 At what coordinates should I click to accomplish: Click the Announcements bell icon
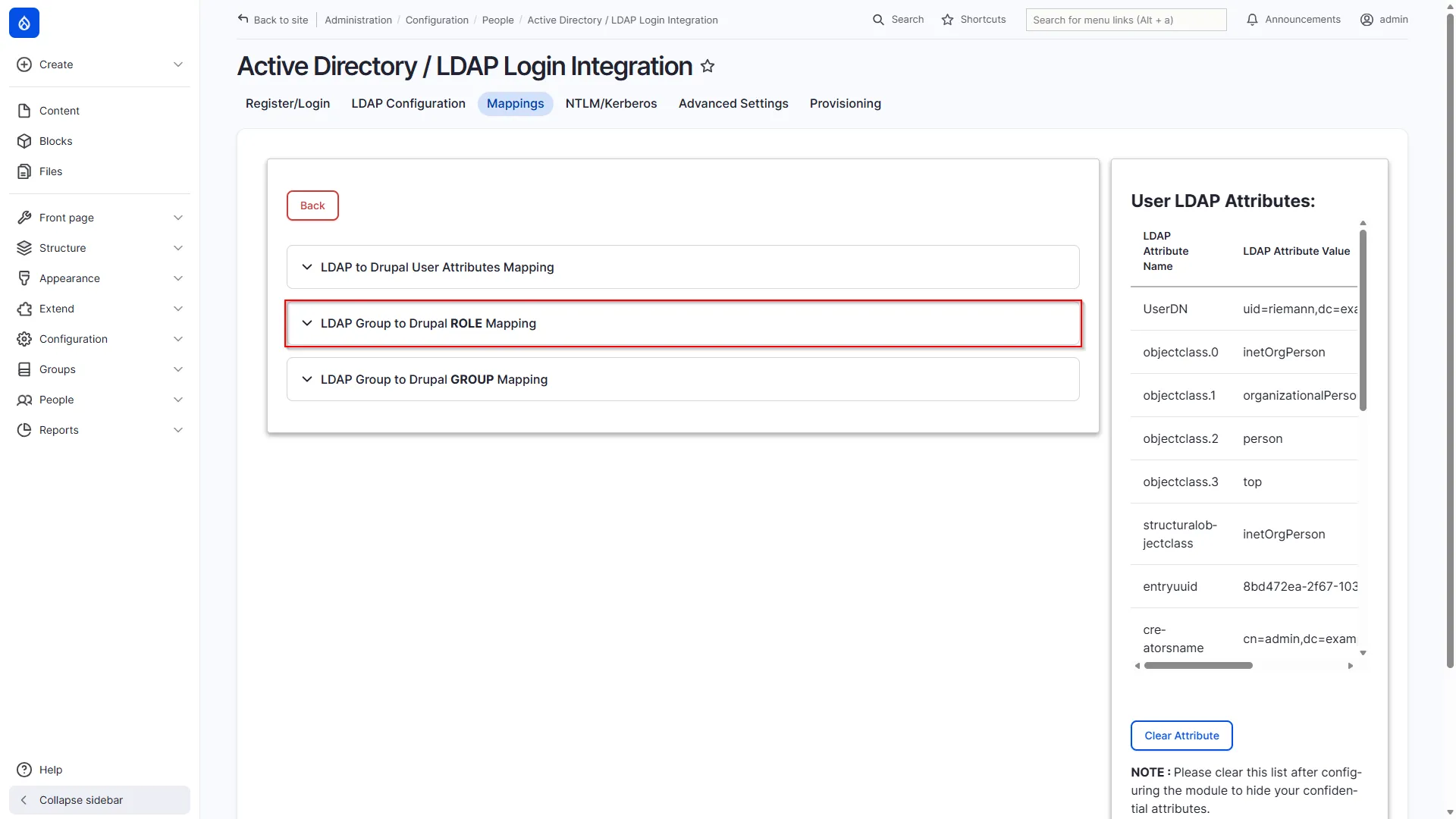(x=1252, y=20)
